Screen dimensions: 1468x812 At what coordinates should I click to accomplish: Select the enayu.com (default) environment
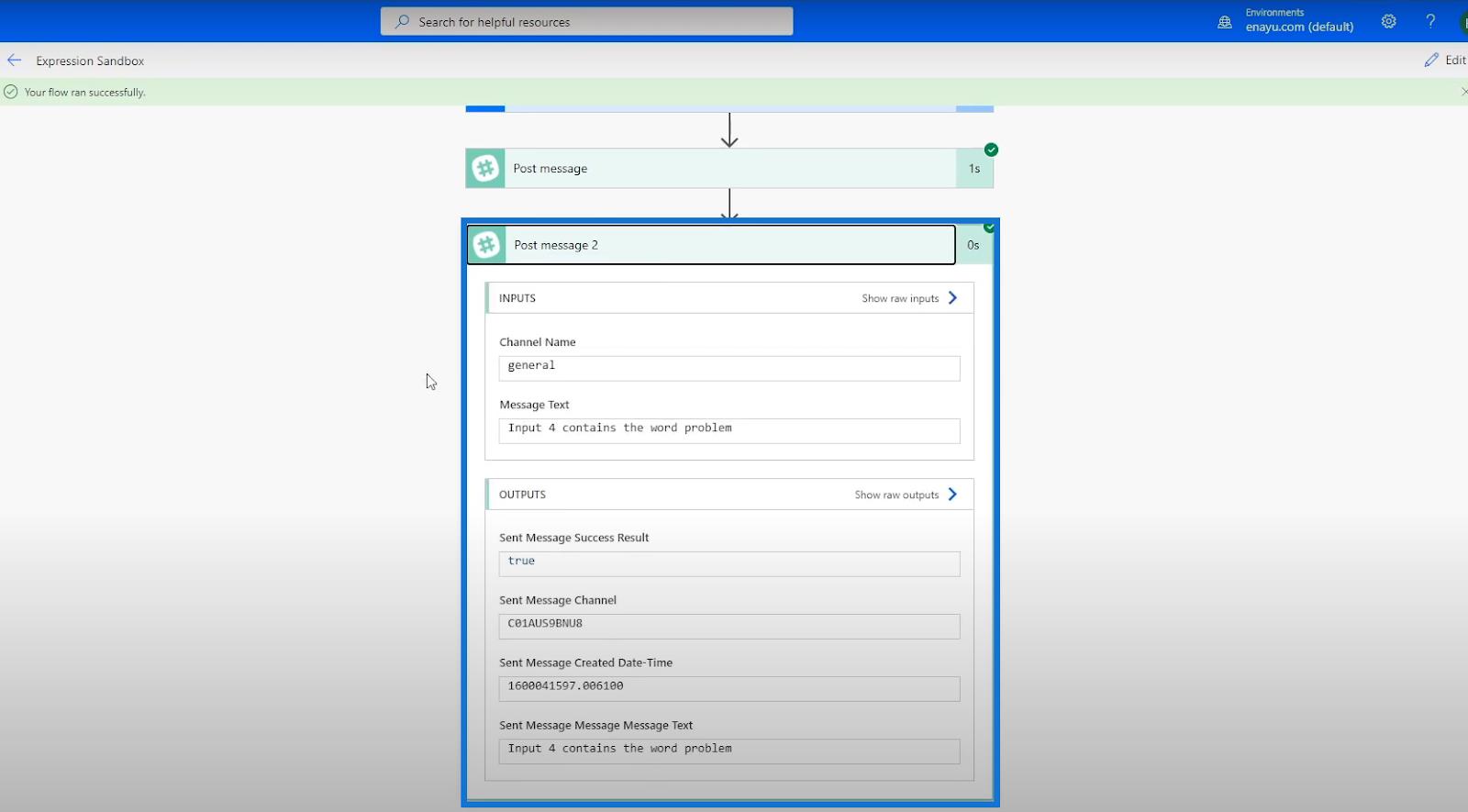pyautogui.click(x=1299, y=27)
